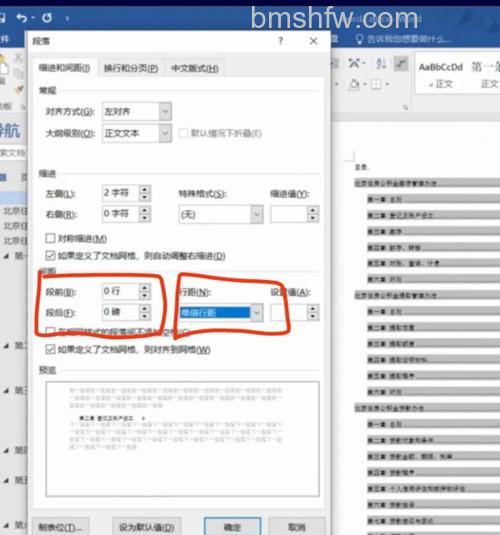Click into the 右侧(R) field showing 0 字符
Viewport: 500px width, 535px height.
pos(120,214)
